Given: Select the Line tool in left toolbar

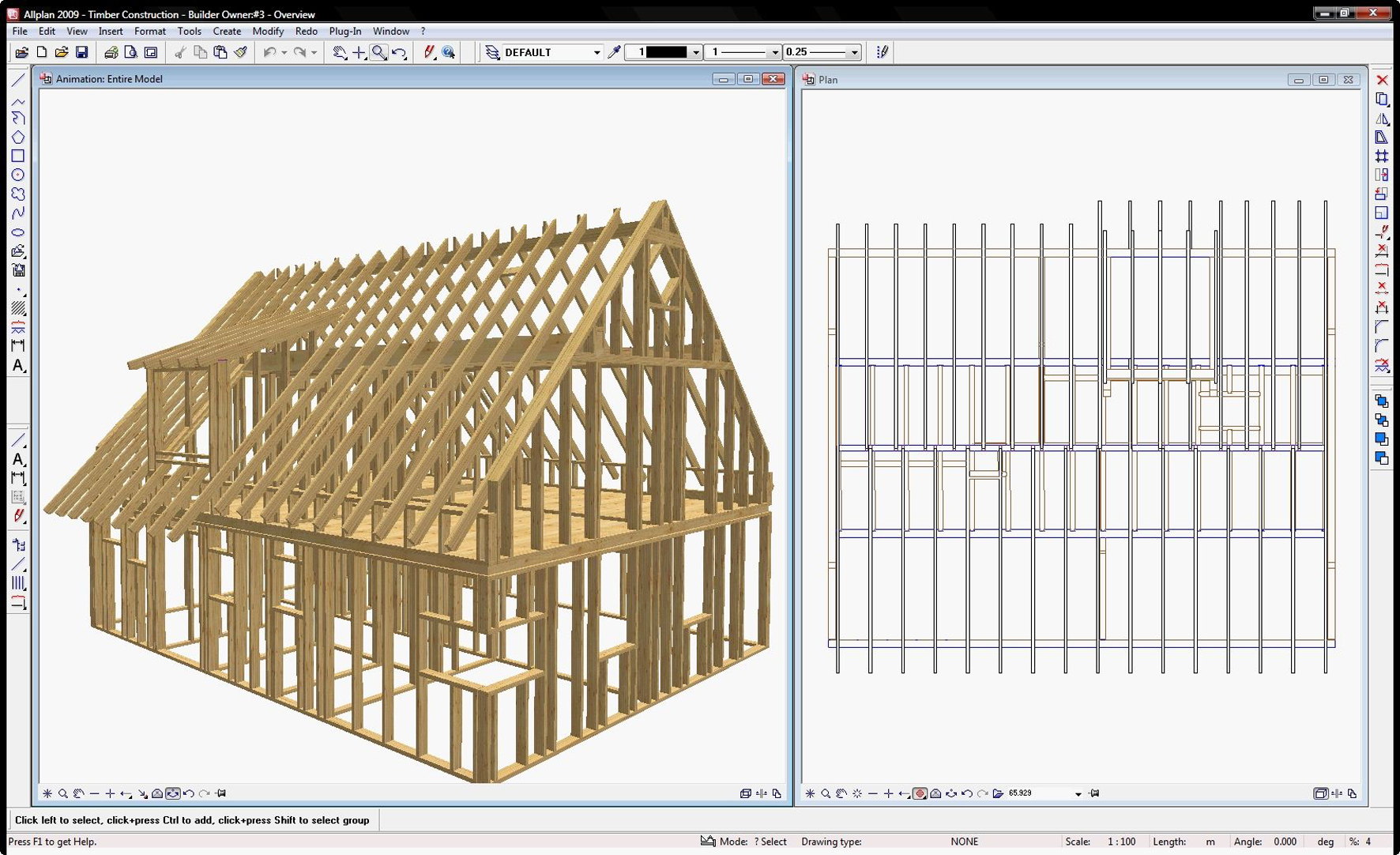Looking at the screenshot, I should coord(17,79).
